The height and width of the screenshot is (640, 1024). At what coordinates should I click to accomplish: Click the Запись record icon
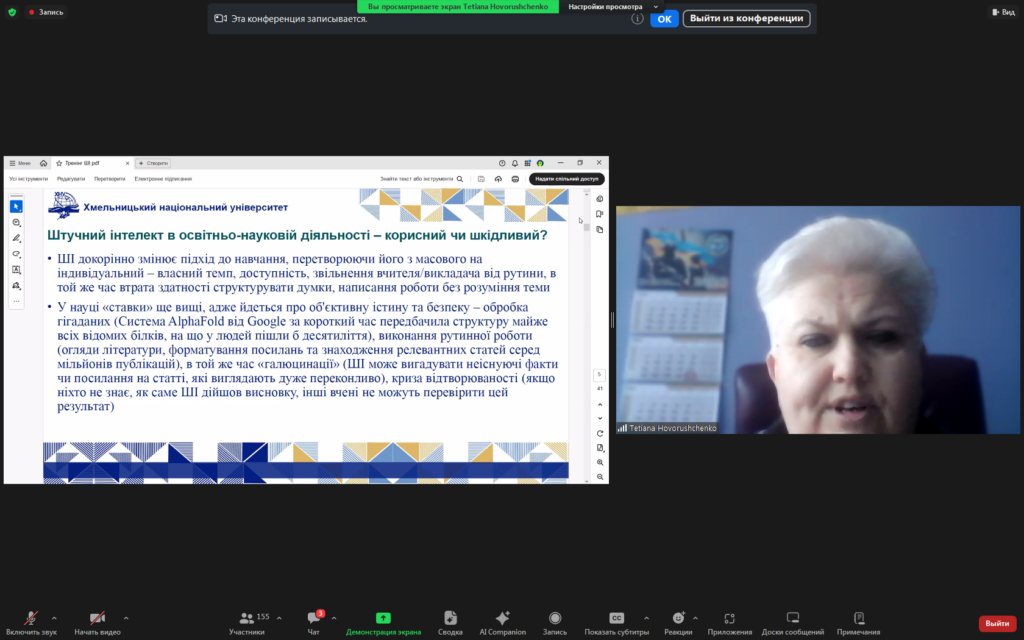pos(554,620)
